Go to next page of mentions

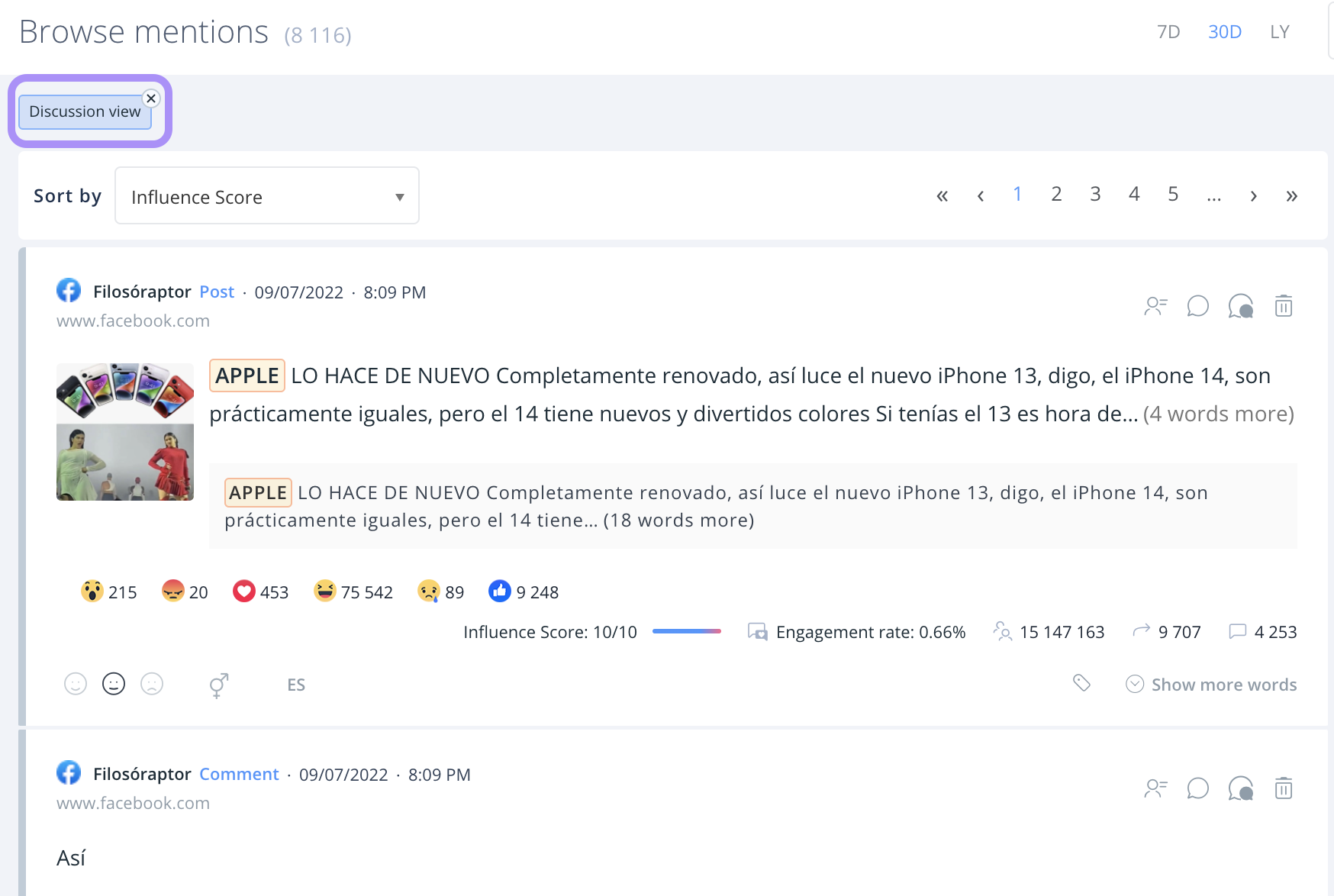[x=1253, y=195]
